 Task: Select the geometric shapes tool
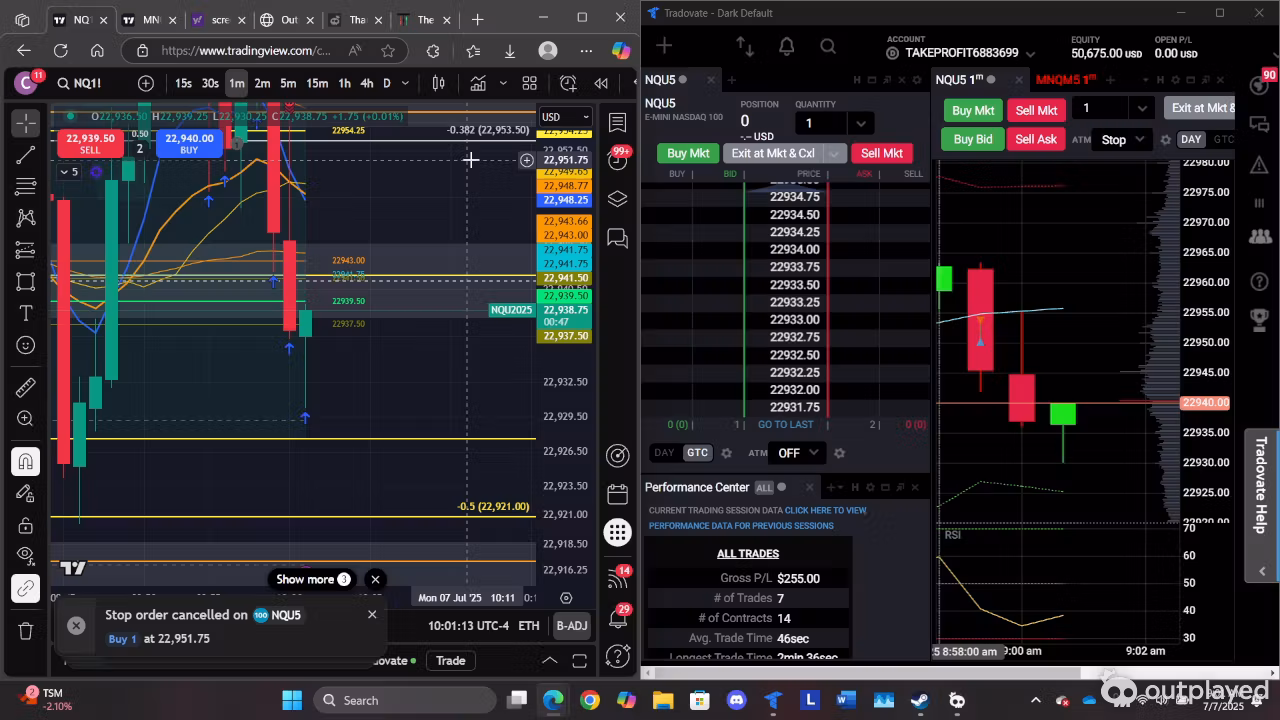tap(26, 282)
